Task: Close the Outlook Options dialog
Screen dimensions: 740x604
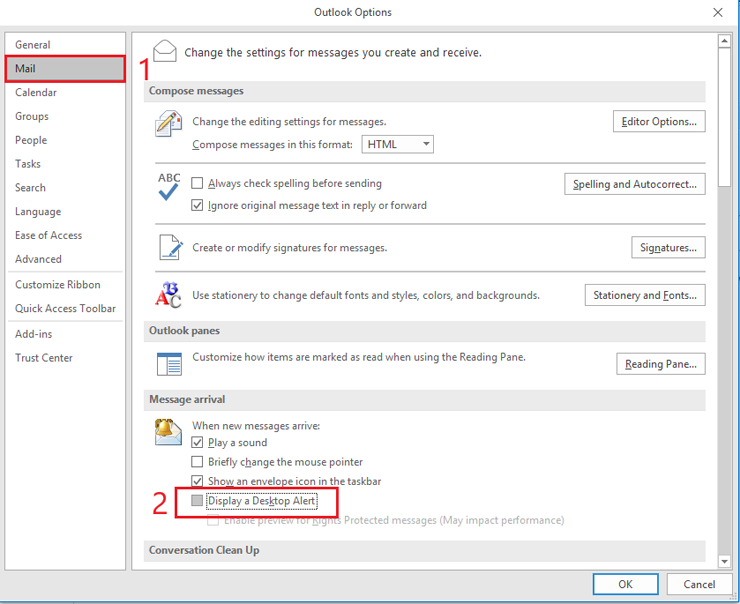Action: 718,12
